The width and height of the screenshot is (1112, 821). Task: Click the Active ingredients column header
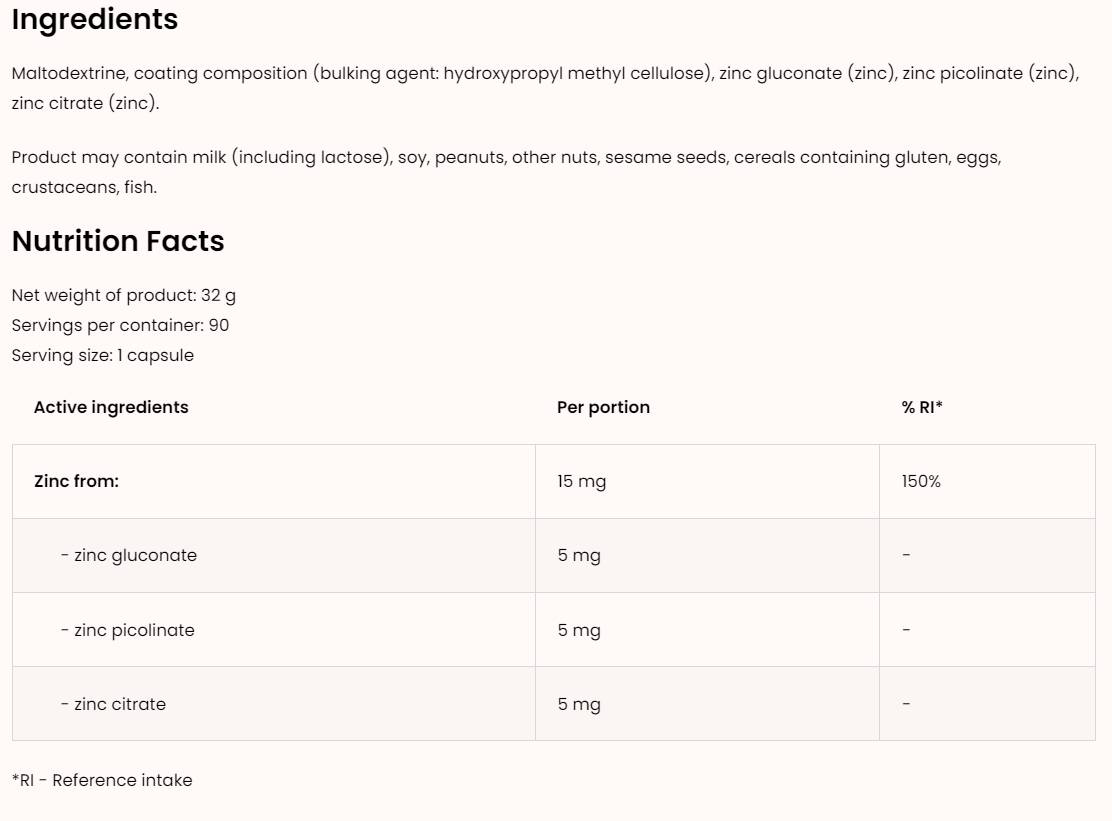click(111, 407)
